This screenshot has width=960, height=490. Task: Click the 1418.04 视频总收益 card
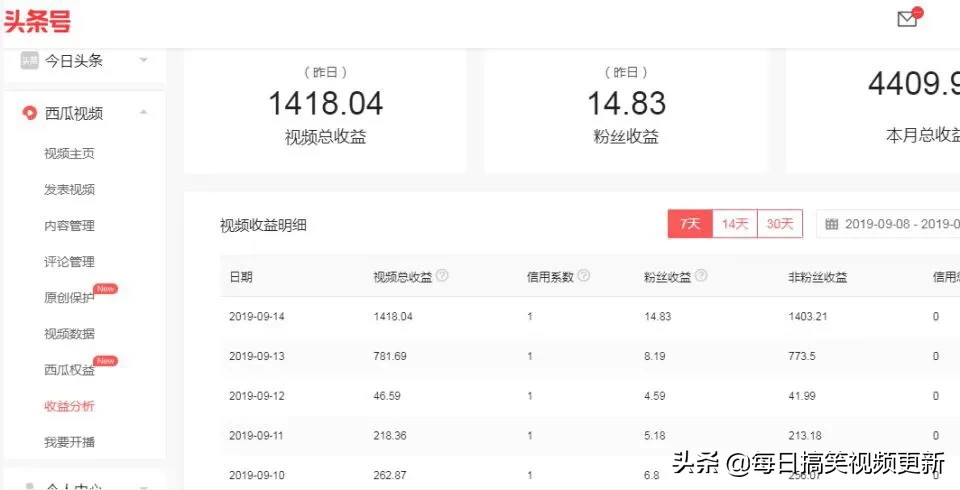pos(325,110)
